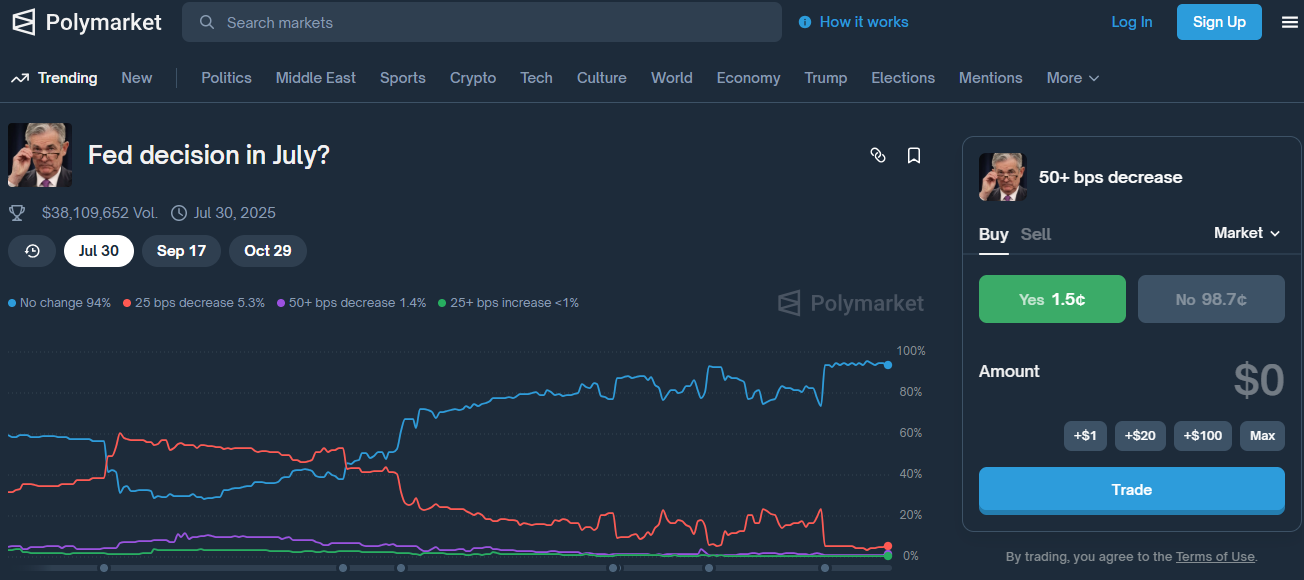
Task: Focus the Search markets field
Action: pos(482,22)
